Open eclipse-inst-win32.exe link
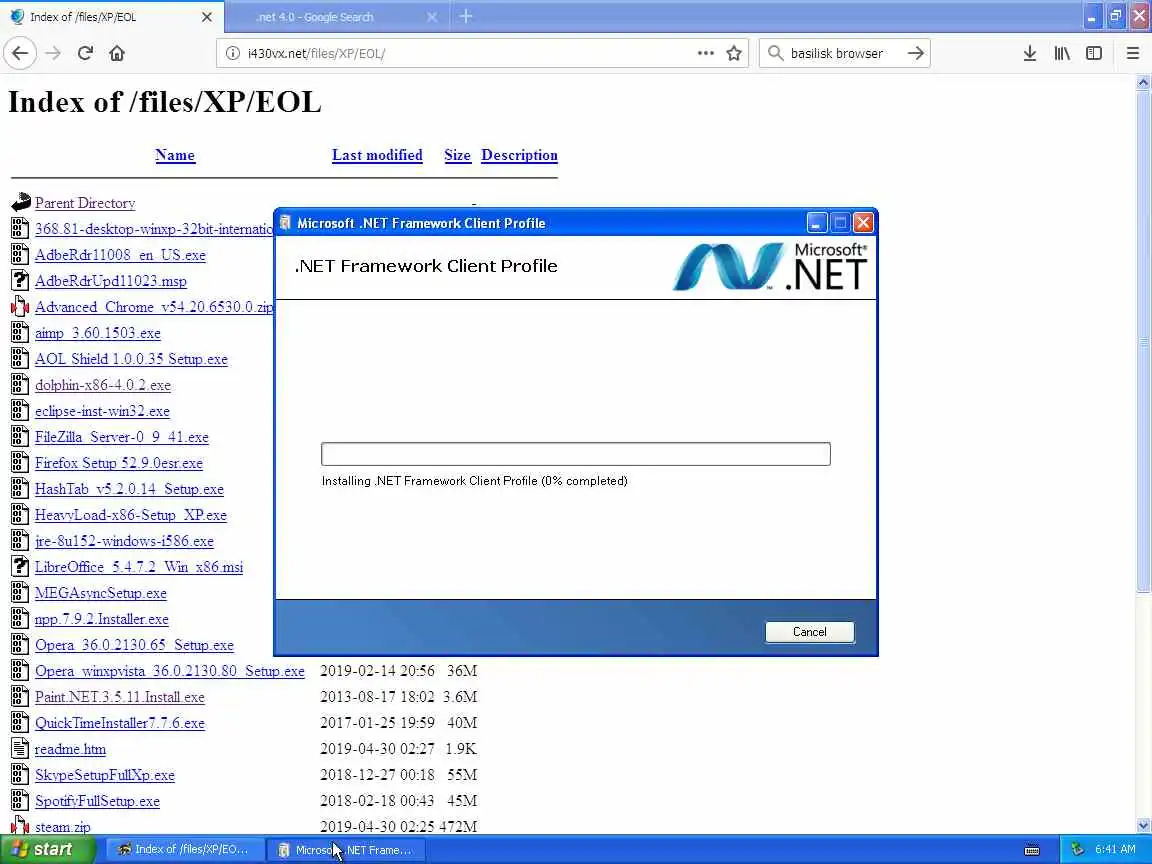This screenshot has height=864, width=1152. pyautogui.click(x=102, y=411)
